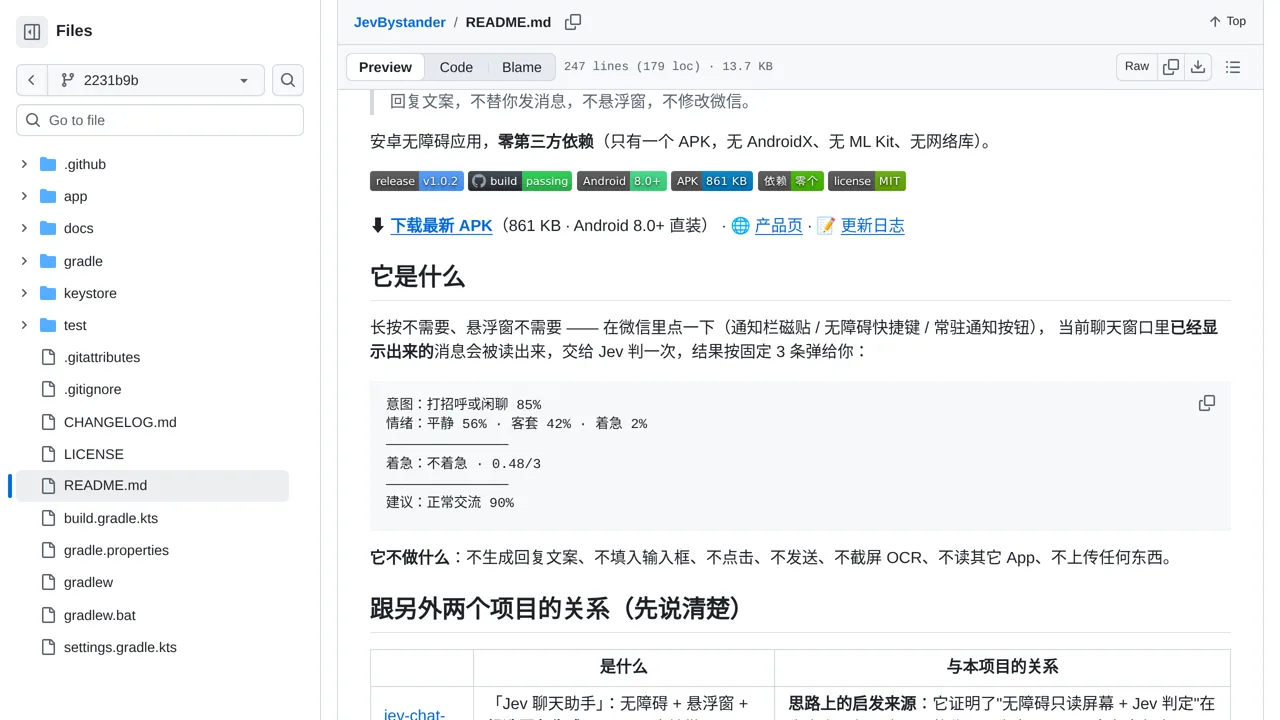Screen dimensions: 1280x720
Task: Open the .gitignore file
Action: 92,389
